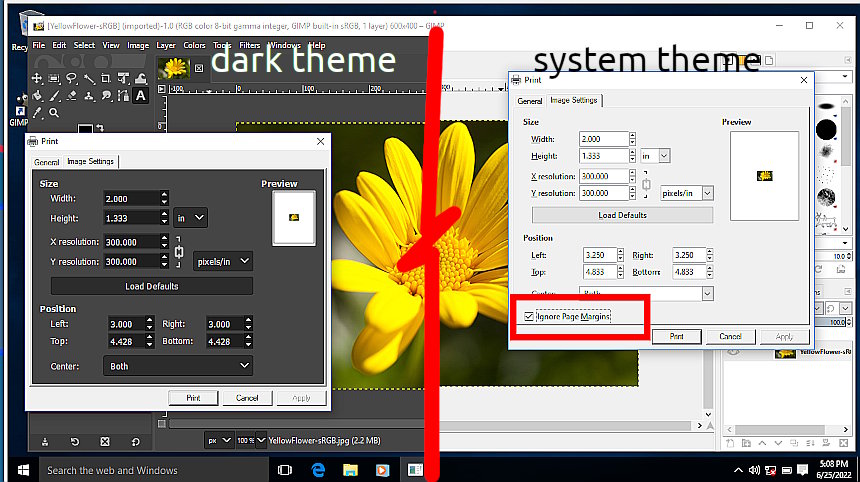Select the Paths tool
The width and height of the screenshot is (860, 482).
[123, 96]
